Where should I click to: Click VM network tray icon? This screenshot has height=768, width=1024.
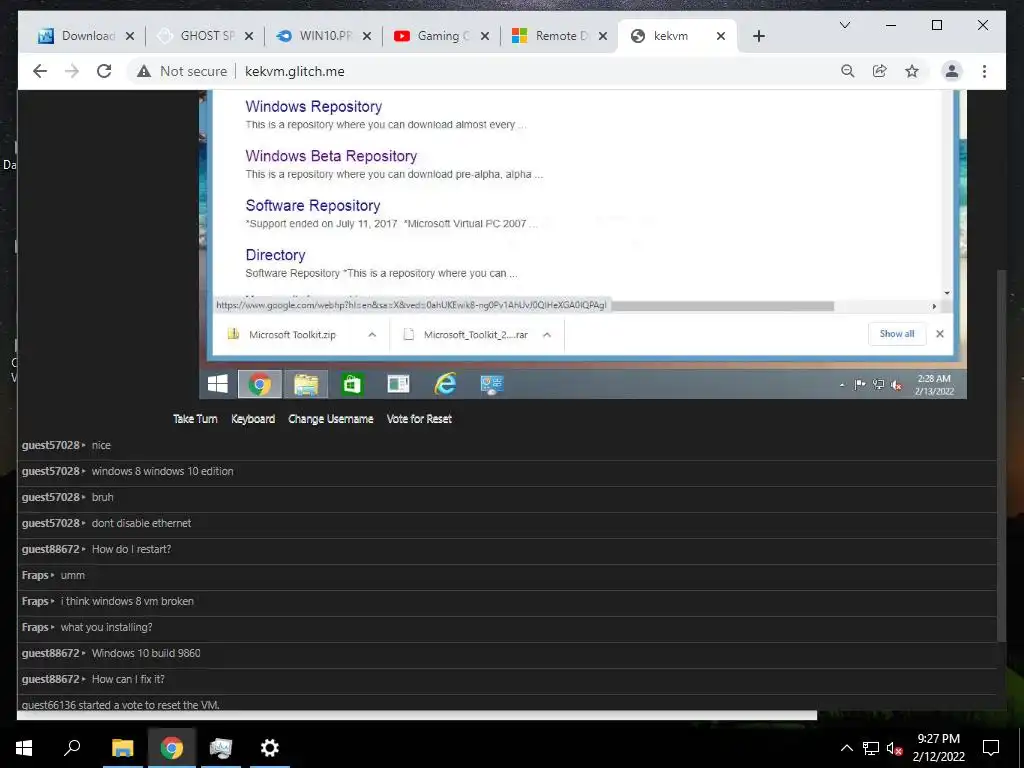878,385
